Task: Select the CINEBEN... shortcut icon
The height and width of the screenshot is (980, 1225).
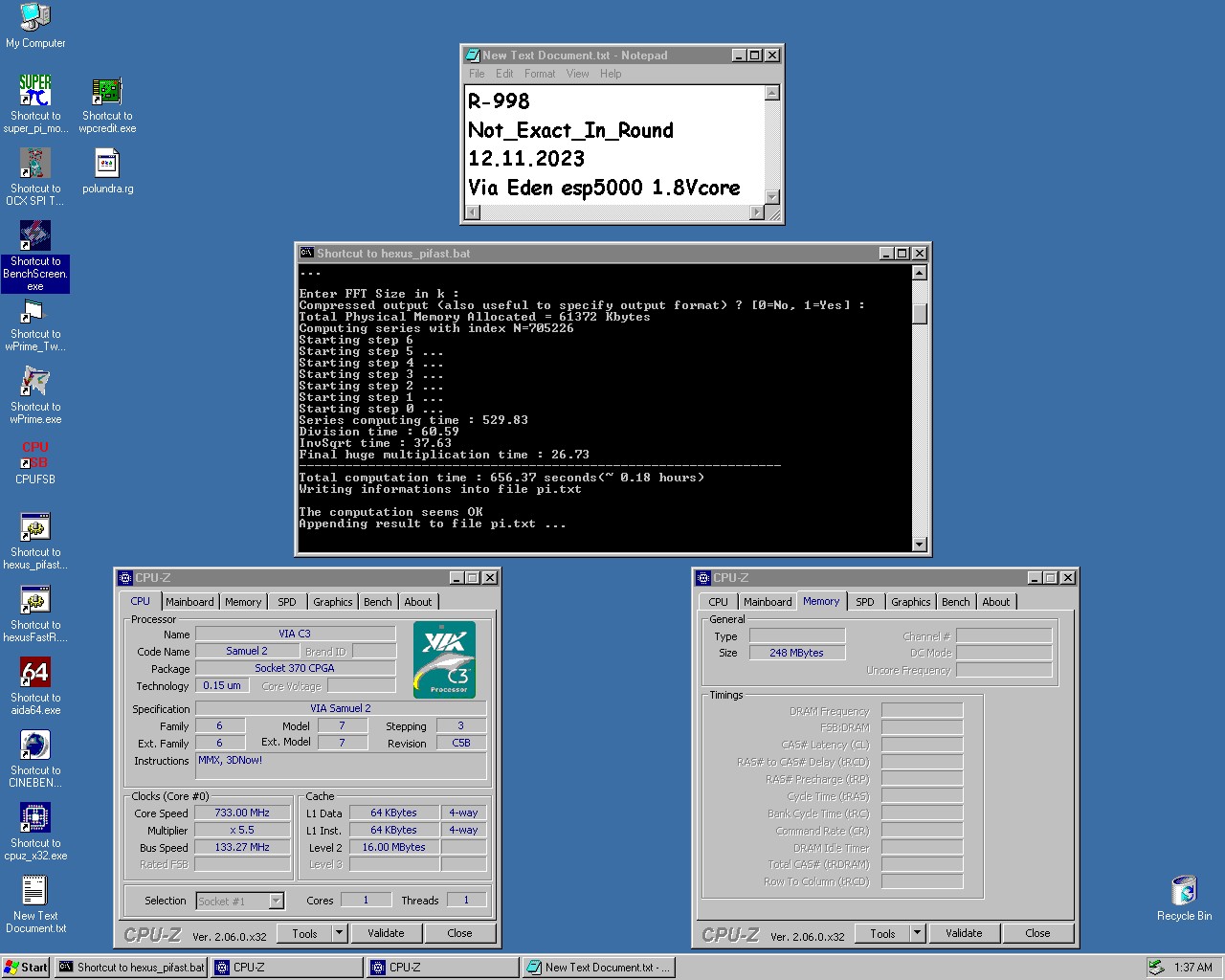Action: [x=35, y=745]
